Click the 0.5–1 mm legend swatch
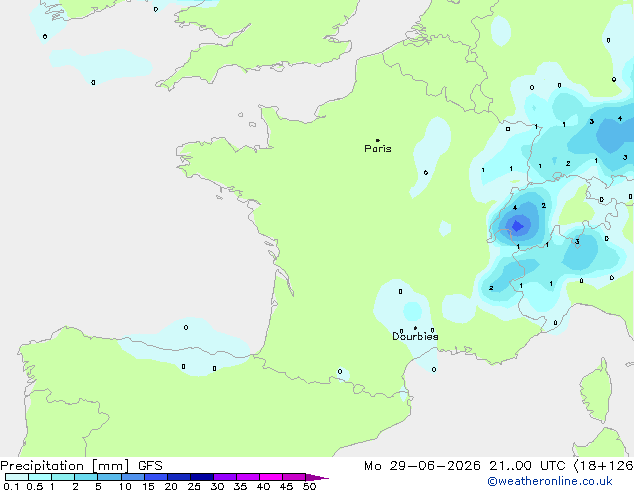Screen dimensions: 634x490 point(40,477)
